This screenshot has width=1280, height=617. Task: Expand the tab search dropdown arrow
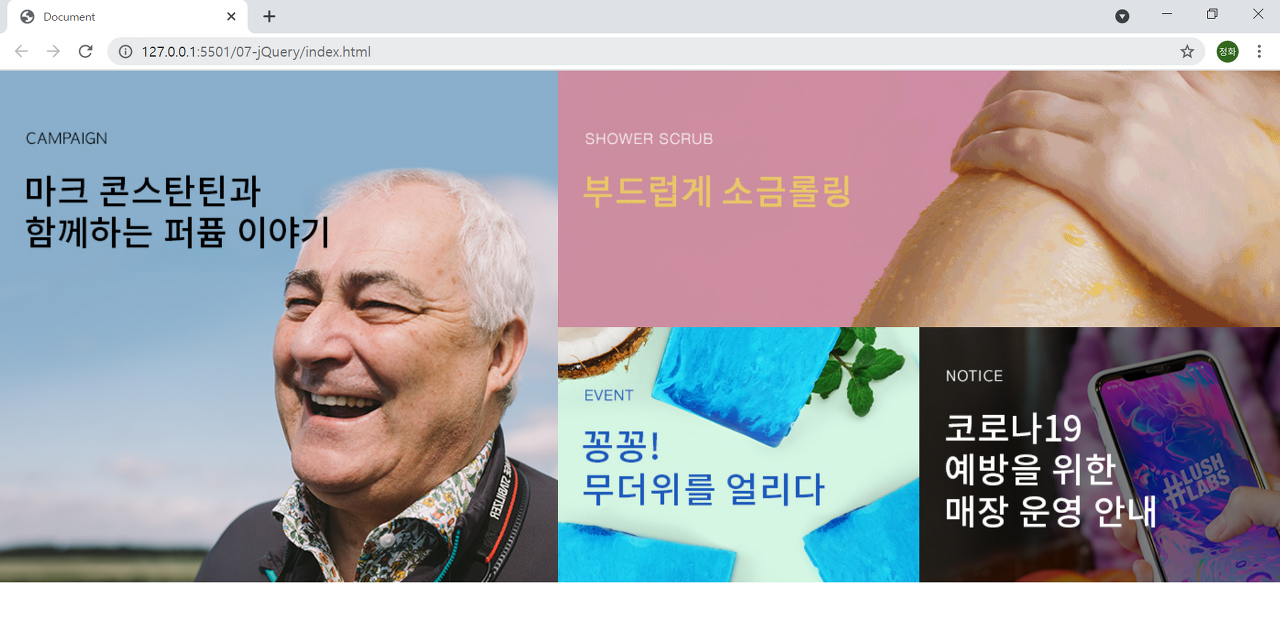[1122, 16]
